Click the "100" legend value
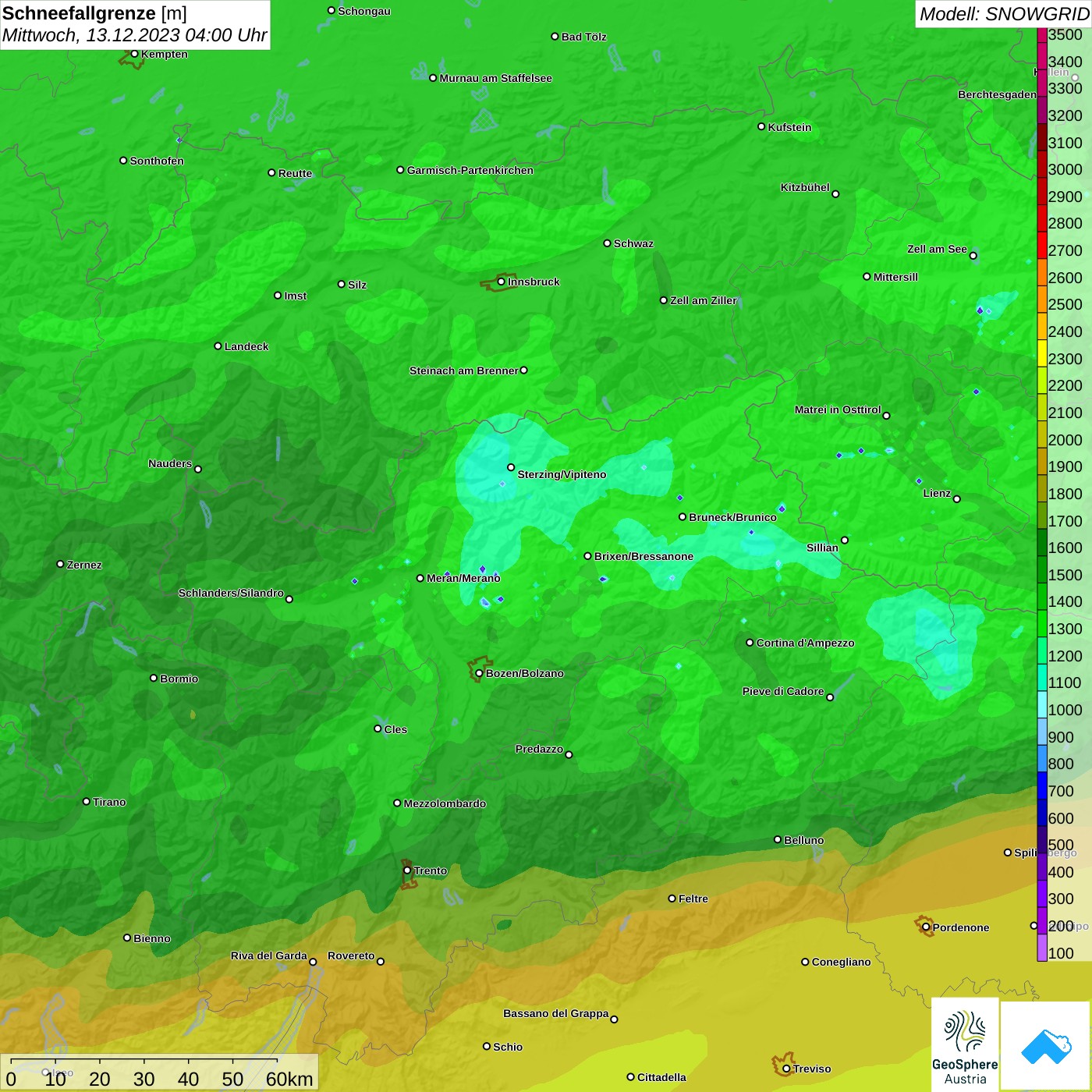Screen dimensions: 1092x1092 1061,953
